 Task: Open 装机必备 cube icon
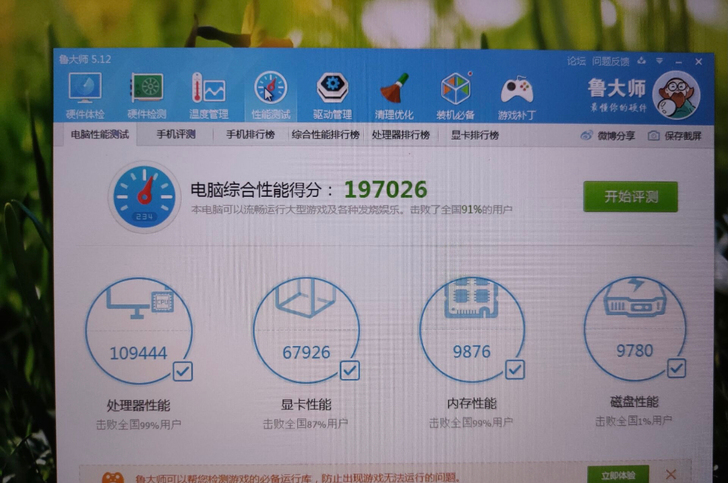(x=456, y=88)
